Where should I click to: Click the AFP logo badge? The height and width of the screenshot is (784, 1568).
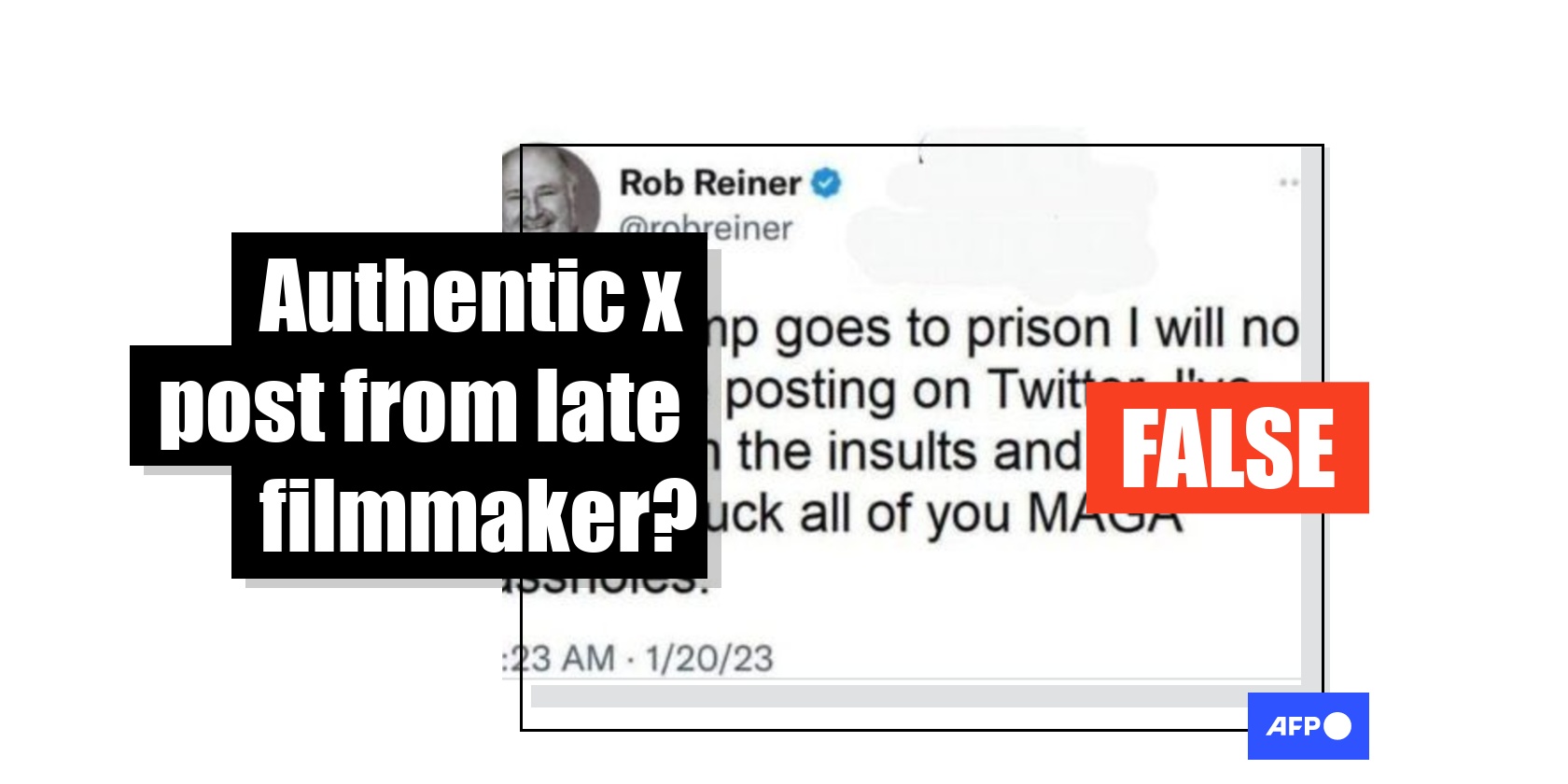[x=1308, y=725]
